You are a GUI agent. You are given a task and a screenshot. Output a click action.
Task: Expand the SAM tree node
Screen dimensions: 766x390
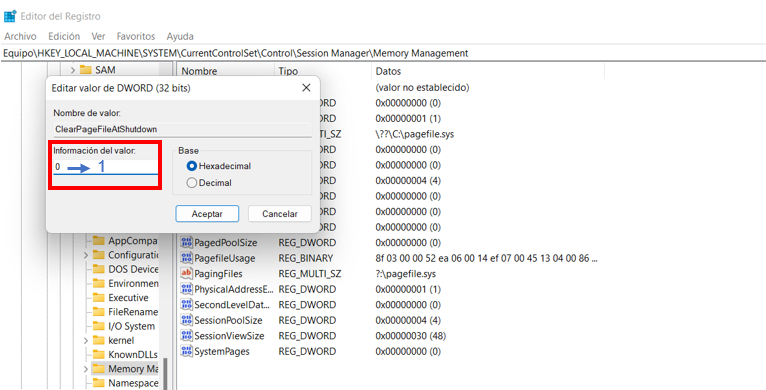[73, 70]
